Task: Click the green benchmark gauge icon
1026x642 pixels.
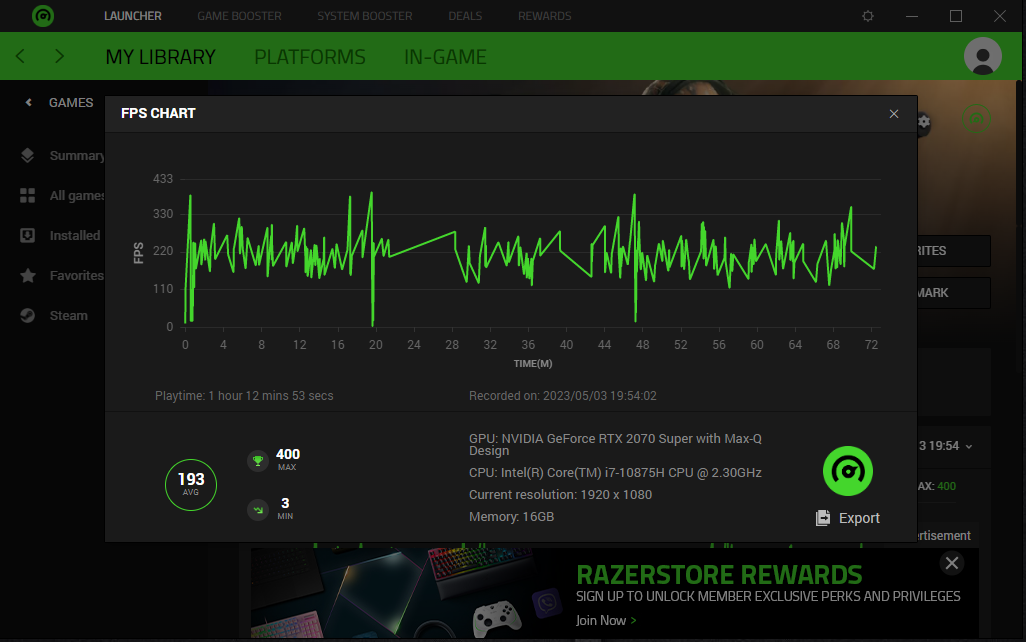Action: pyautogui.click(x=847, y=471)
